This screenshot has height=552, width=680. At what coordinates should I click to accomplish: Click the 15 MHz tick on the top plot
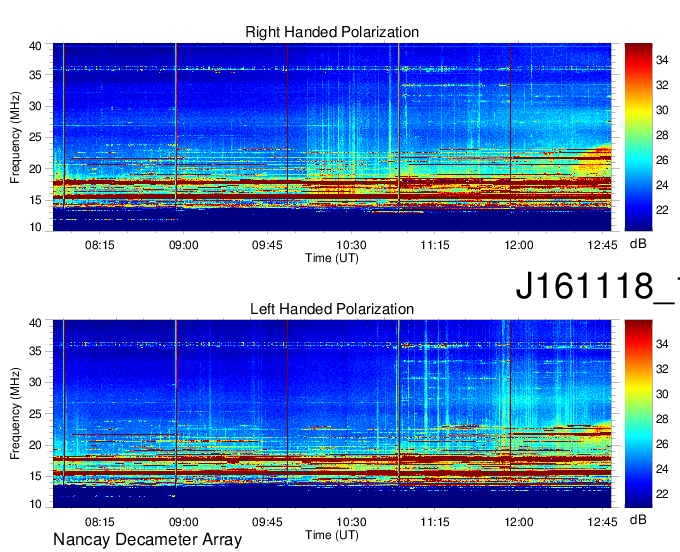35,200
